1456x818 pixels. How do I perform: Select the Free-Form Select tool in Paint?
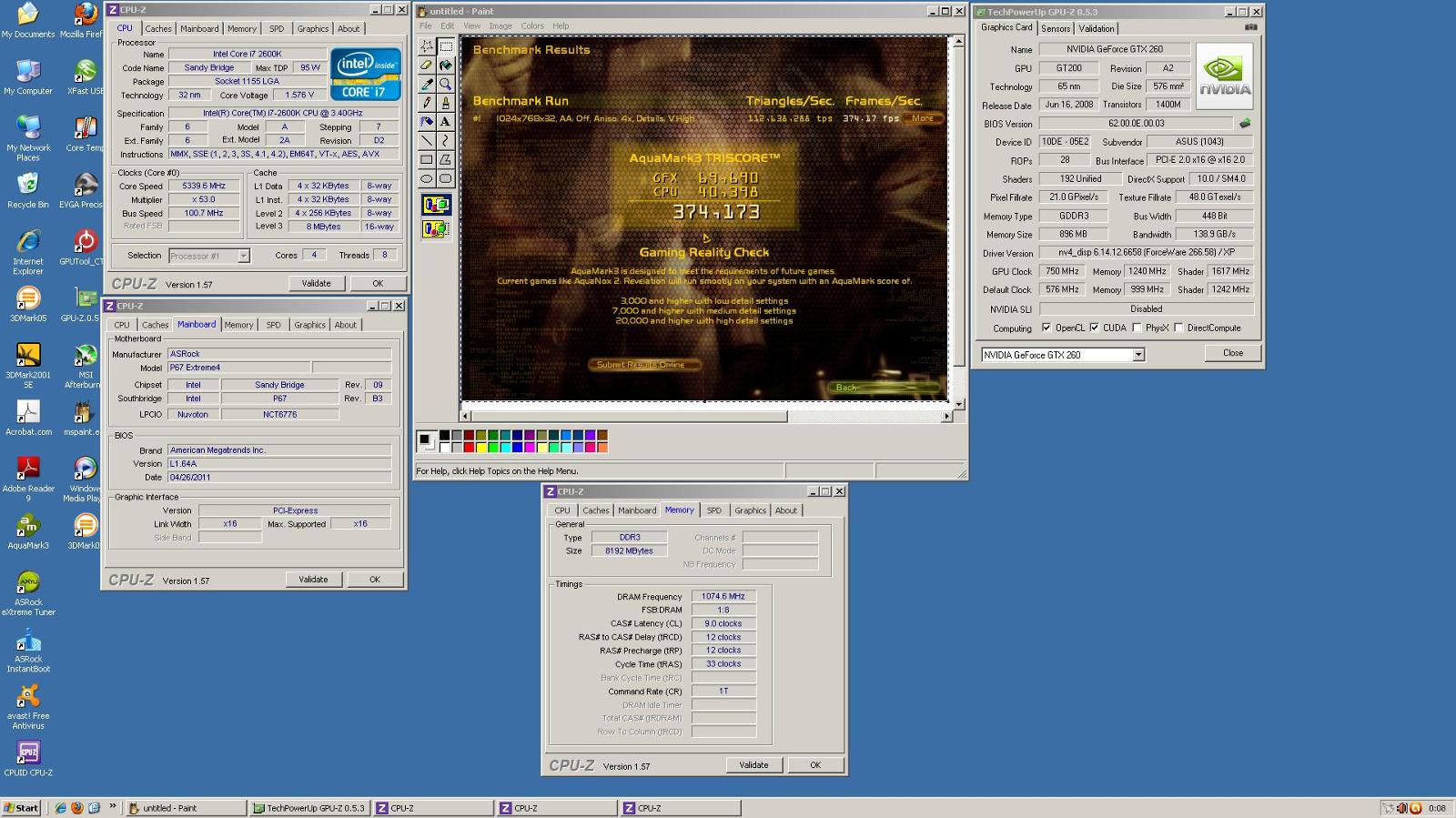pos(426,45)
